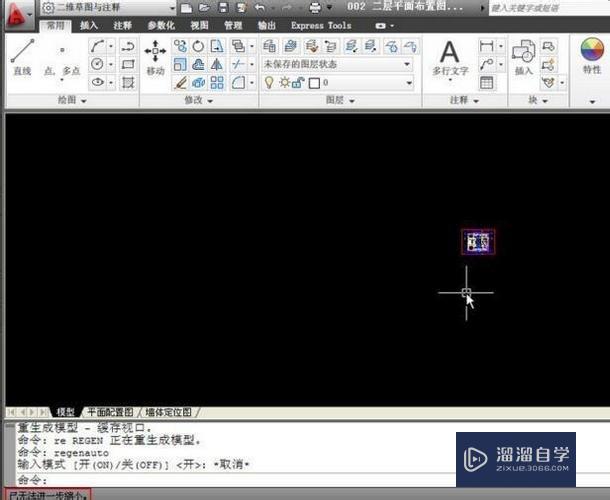Select the Multileader tool
610x500 pixels.
click(487, 64)
